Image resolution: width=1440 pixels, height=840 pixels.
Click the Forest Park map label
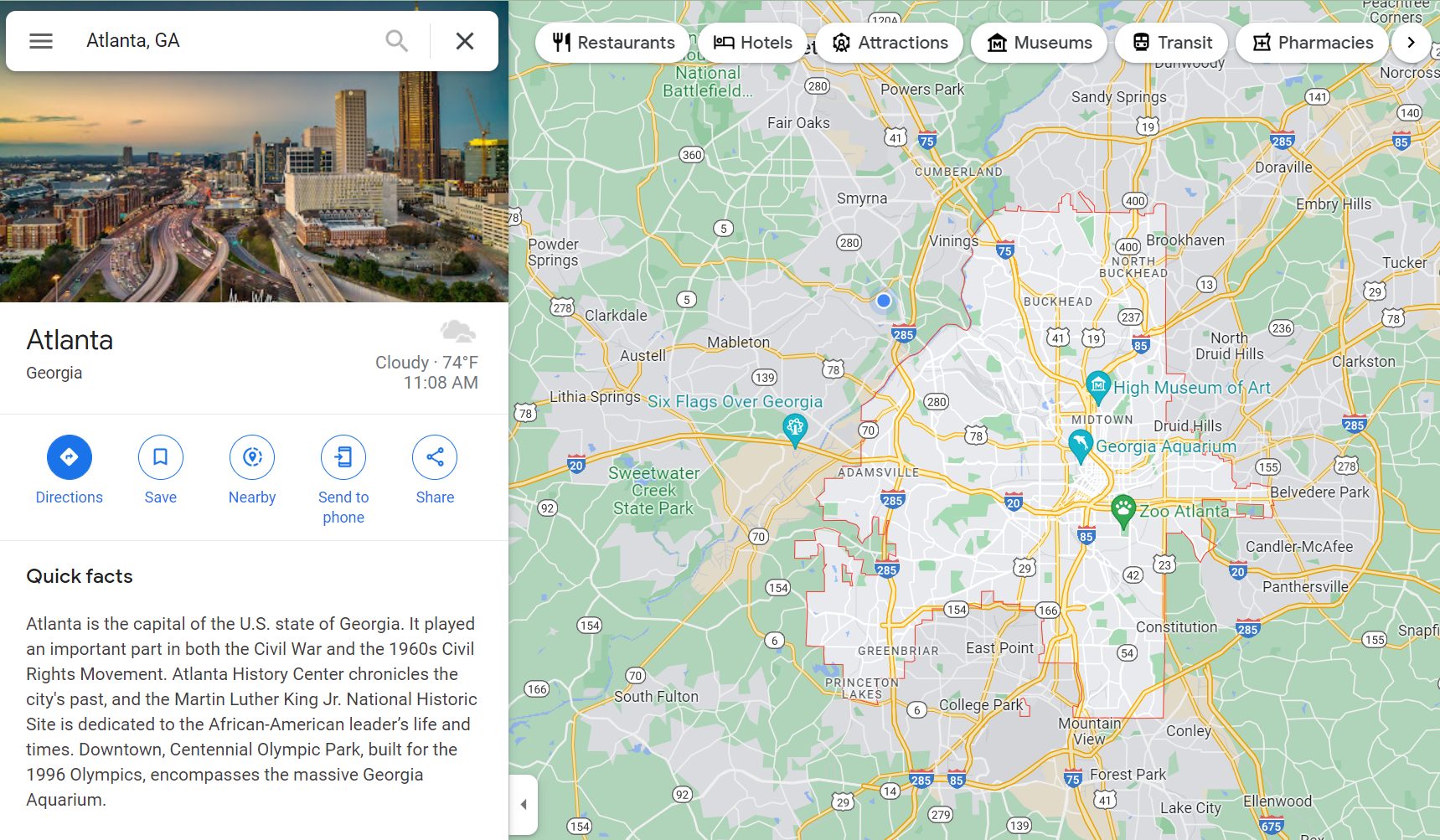1128,774
